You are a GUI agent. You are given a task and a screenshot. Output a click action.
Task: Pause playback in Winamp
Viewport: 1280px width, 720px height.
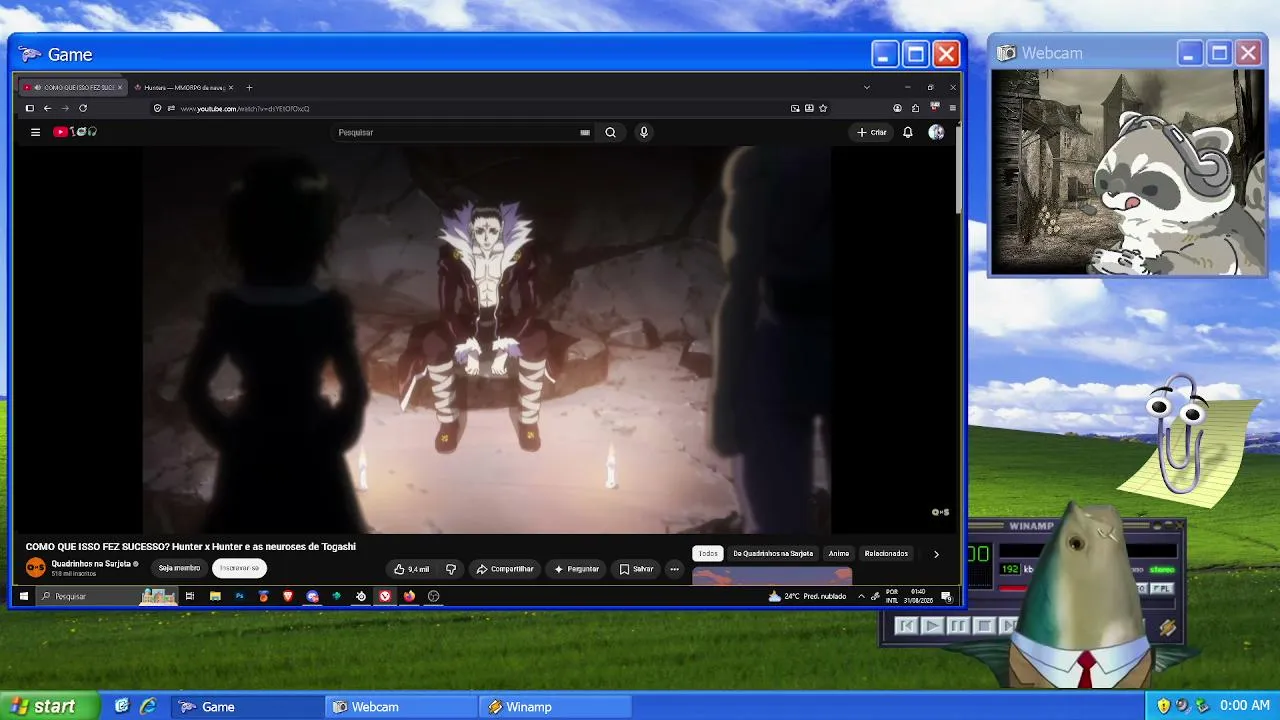click(958, 626)
